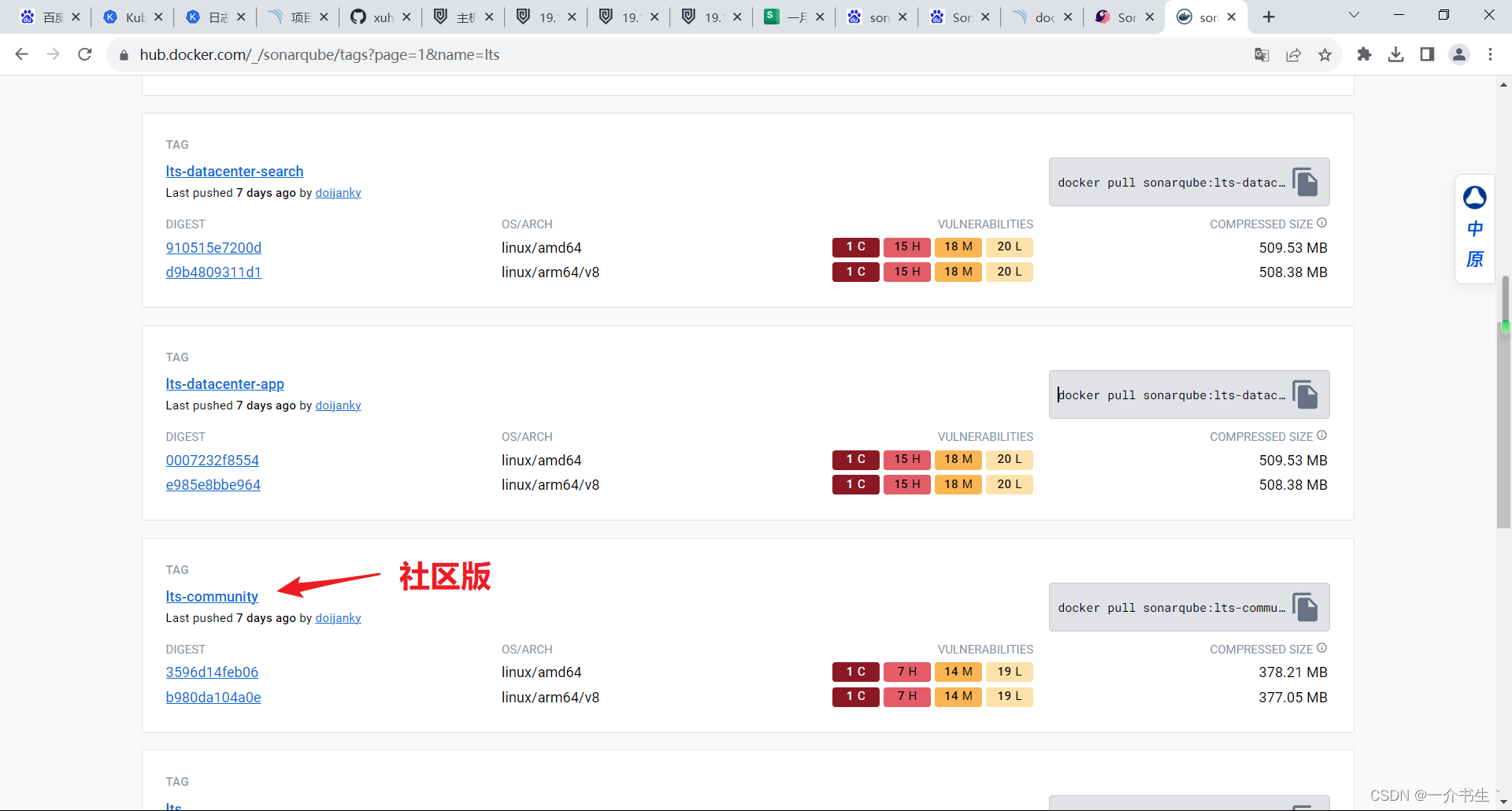Click 378.21 MB size value

click(x=1293, y=672)
